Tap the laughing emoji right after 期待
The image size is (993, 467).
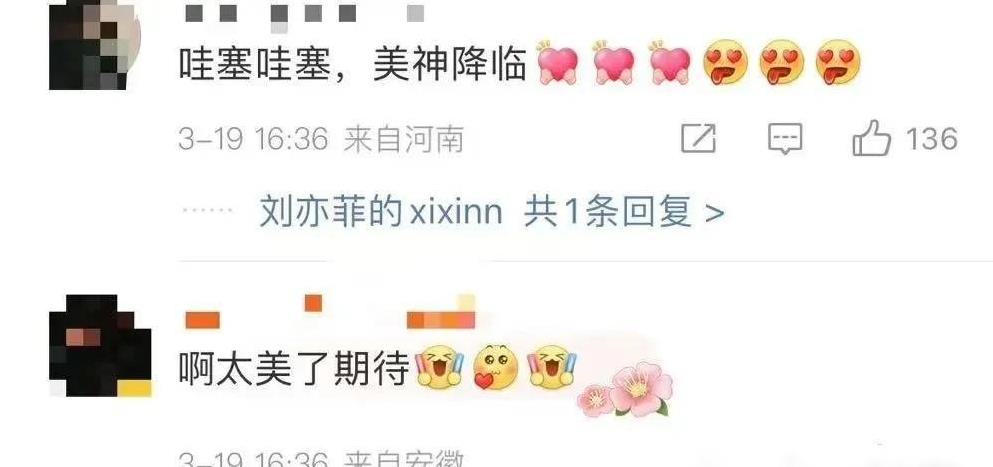point(440,368)
